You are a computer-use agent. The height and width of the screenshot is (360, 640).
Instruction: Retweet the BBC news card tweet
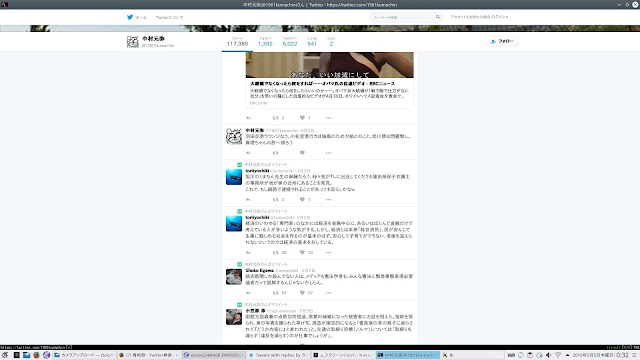(x=276, y=118)
